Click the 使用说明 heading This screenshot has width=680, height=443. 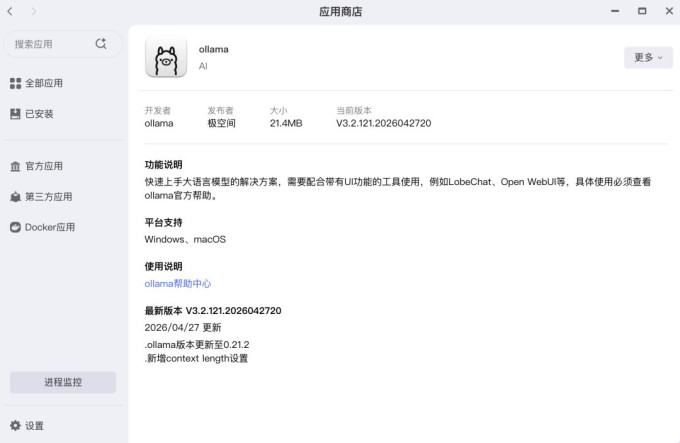click(x=163, y=267)
